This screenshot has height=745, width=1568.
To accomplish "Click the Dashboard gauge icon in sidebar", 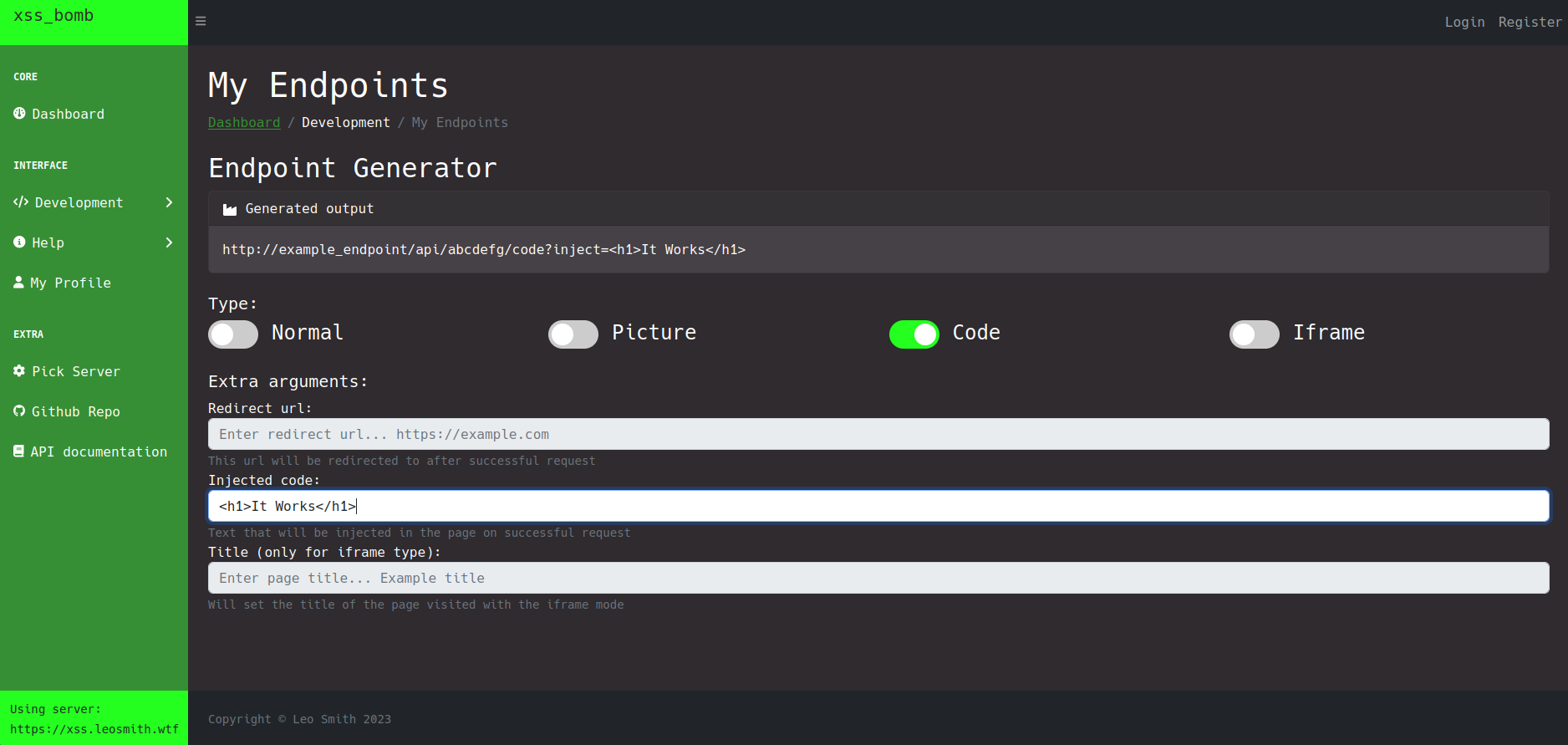I will click(x=19, y=114).
